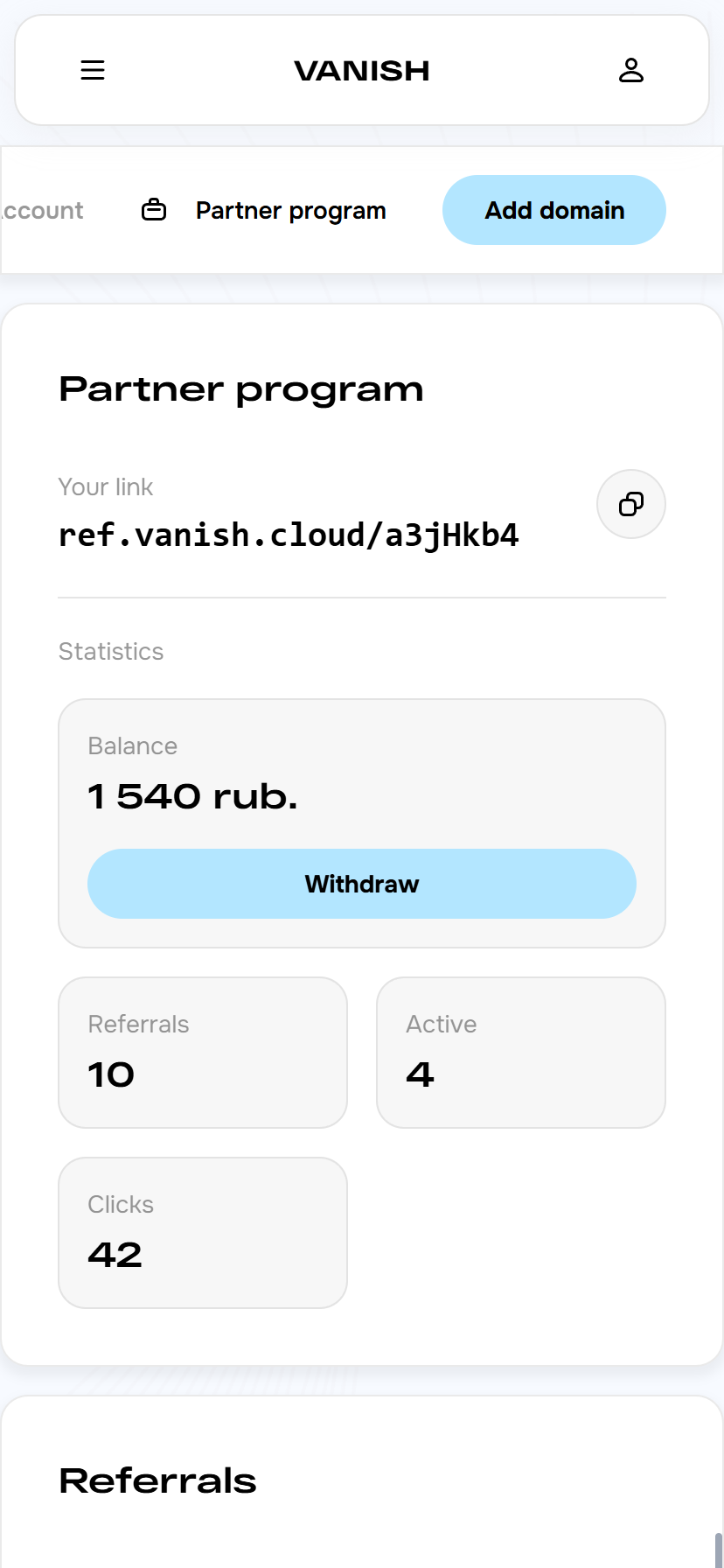Click the briefcase icon beside Partner program
The height and width of the screenshot is (1568, 724).
tap(154, 210)
